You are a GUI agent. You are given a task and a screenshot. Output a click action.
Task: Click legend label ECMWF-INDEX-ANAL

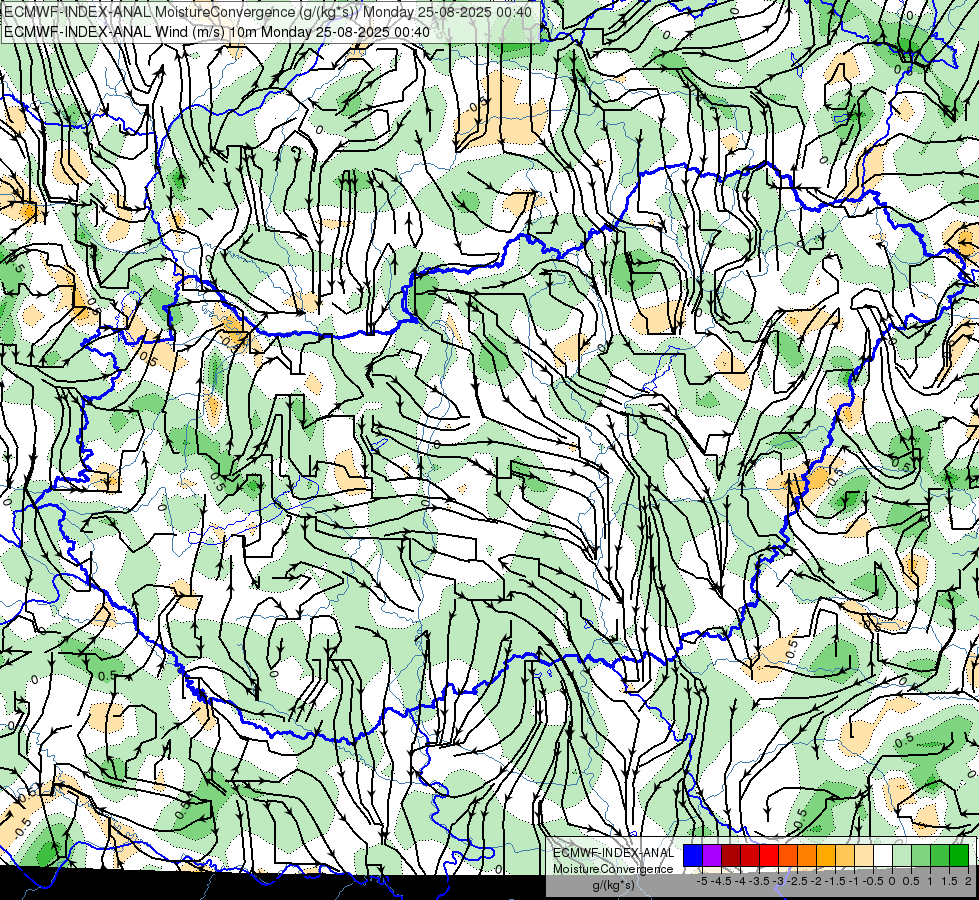coord(614,853)
